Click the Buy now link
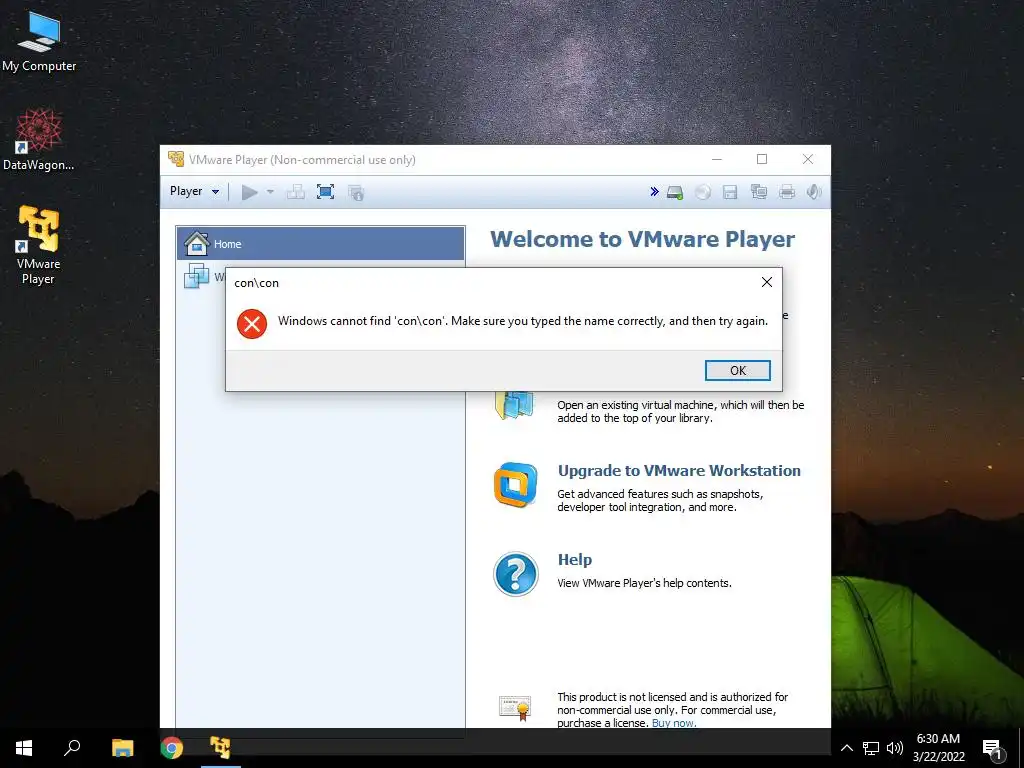 (674, 723)
